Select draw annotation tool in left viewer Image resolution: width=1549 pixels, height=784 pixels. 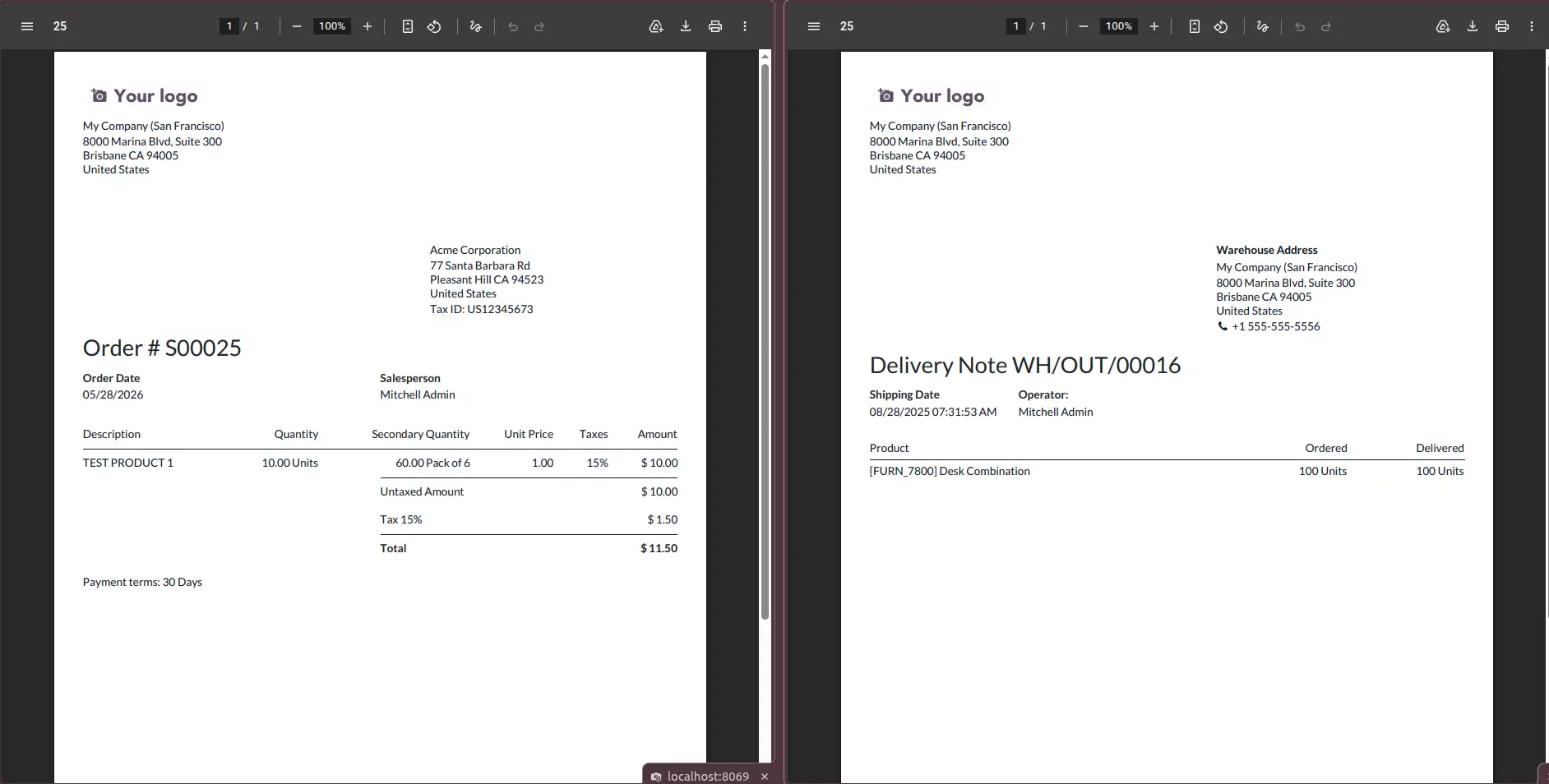475,26
